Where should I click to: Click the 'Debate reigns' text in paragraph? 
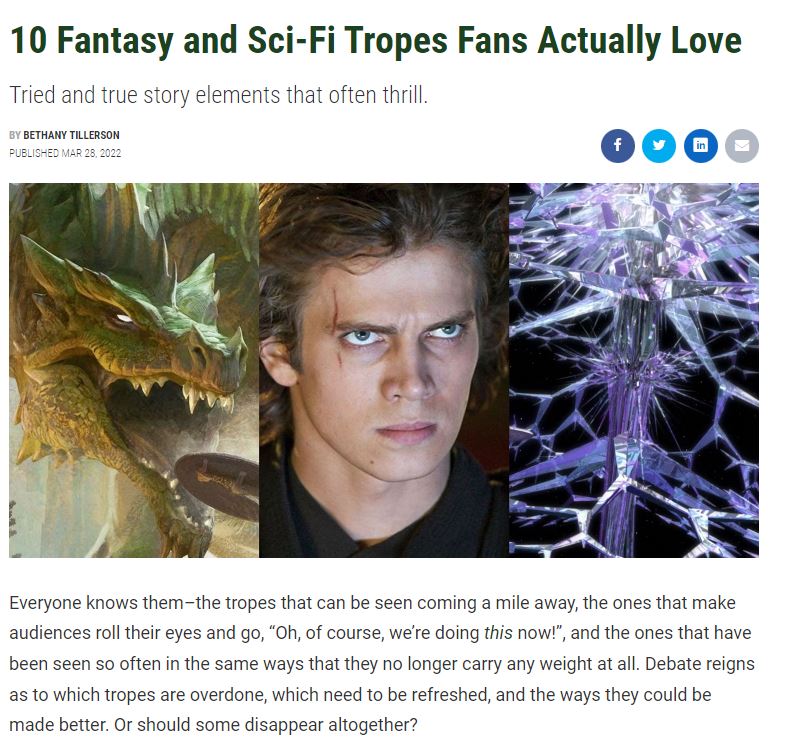(700, 664)
